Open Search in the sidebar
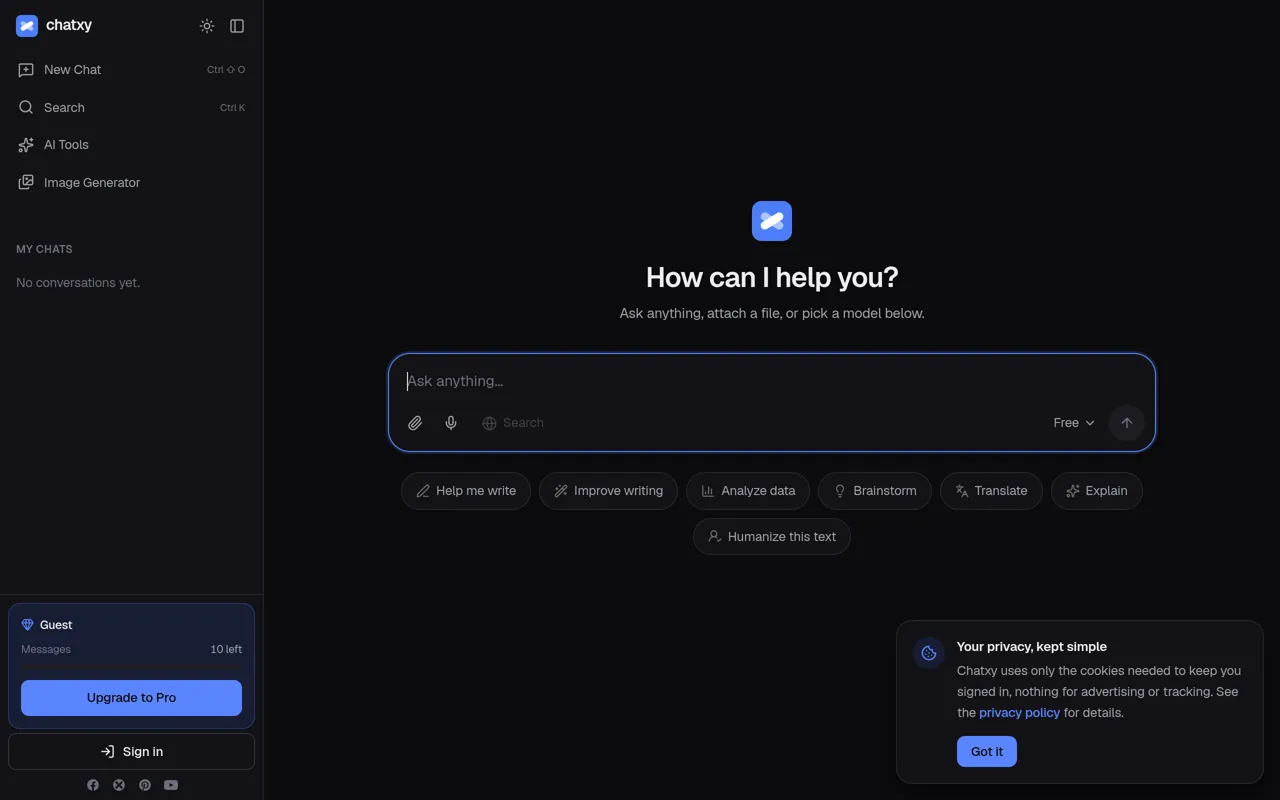This screenshot has height=800, width=1280. [x=131, y=108]
